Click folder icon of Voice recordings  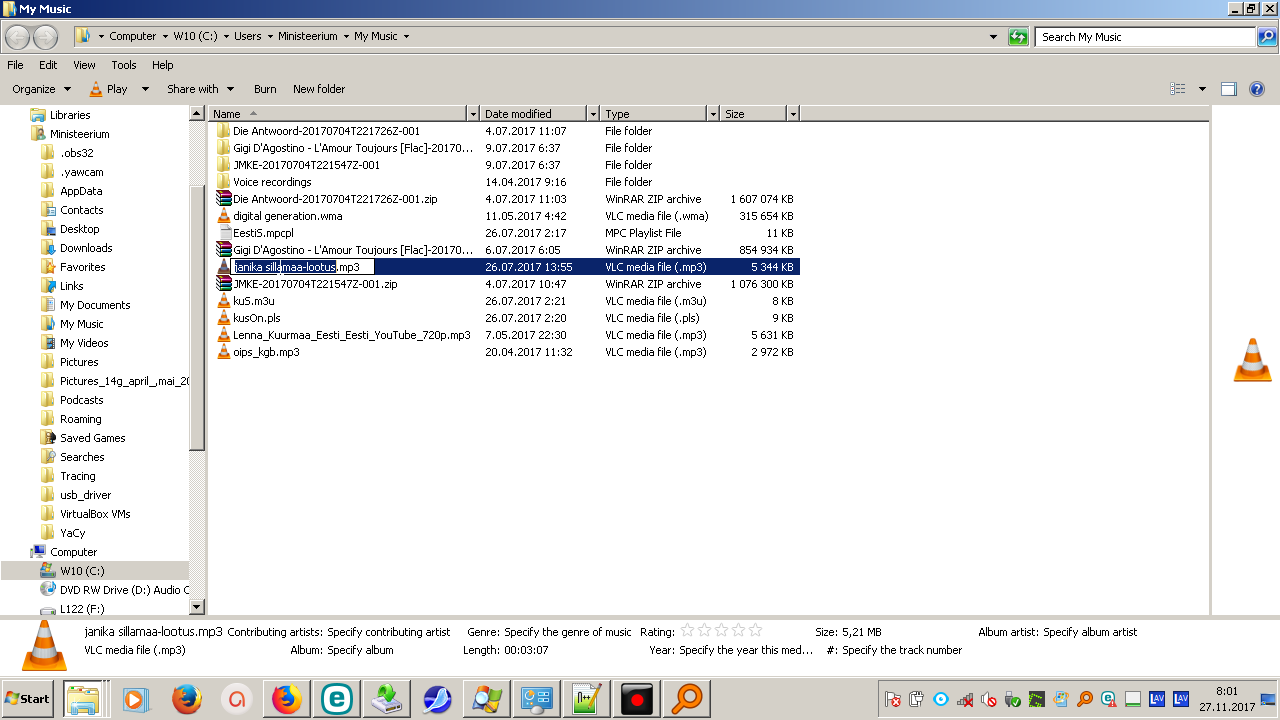tap(224, 182)
